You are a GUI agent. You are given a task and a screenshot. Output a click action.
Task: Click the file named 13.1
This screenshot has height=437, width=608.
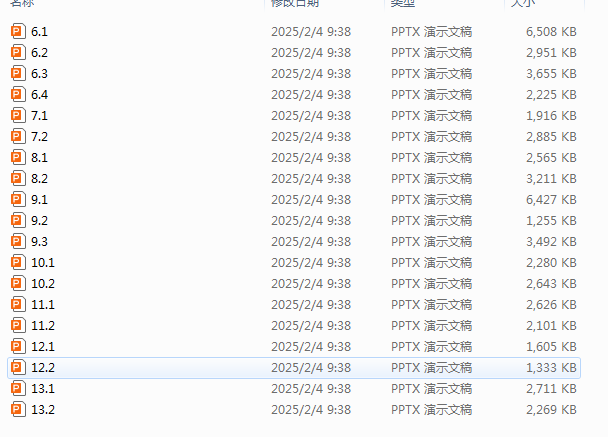pos(43,389)
